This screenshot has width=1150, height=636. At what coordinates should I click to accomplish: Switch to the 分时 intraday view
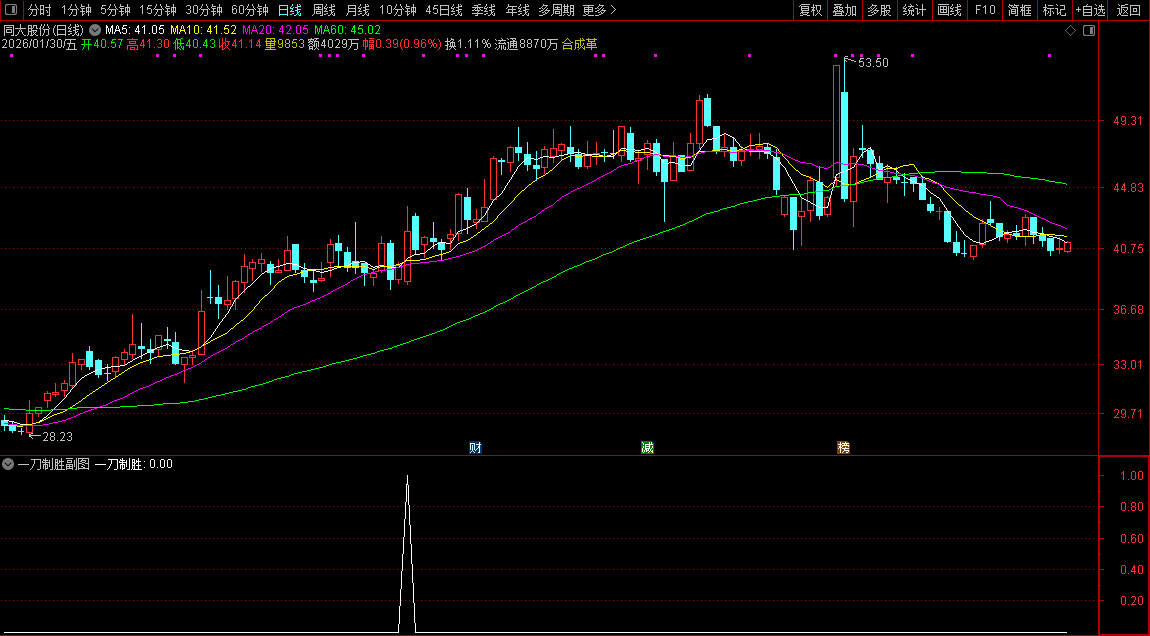pyautogui.click(x=39, y=10)
